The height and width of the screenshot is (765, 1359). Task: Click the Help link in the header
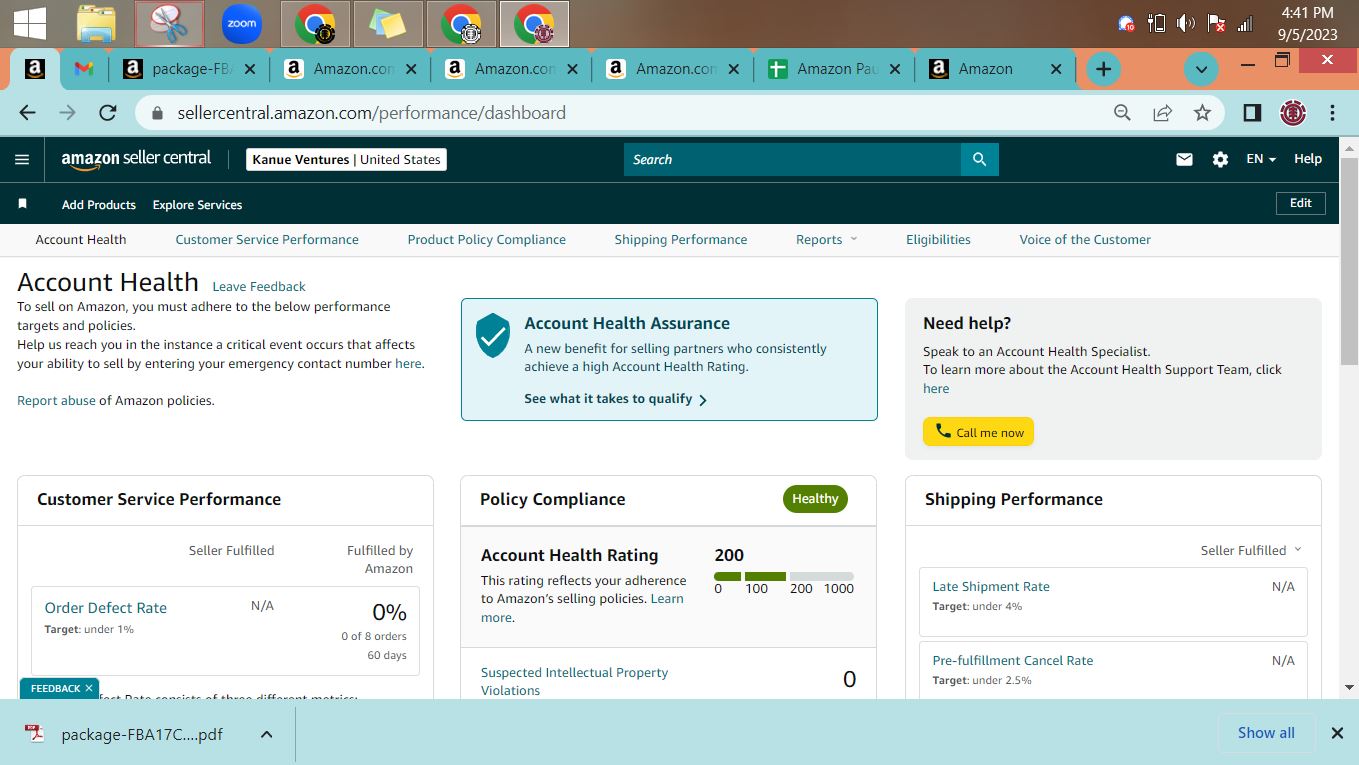coord(1308,159)
